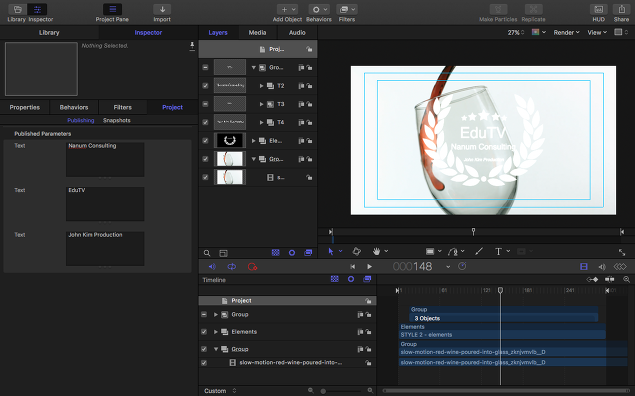Go to start of project

[x=353, y=266]
